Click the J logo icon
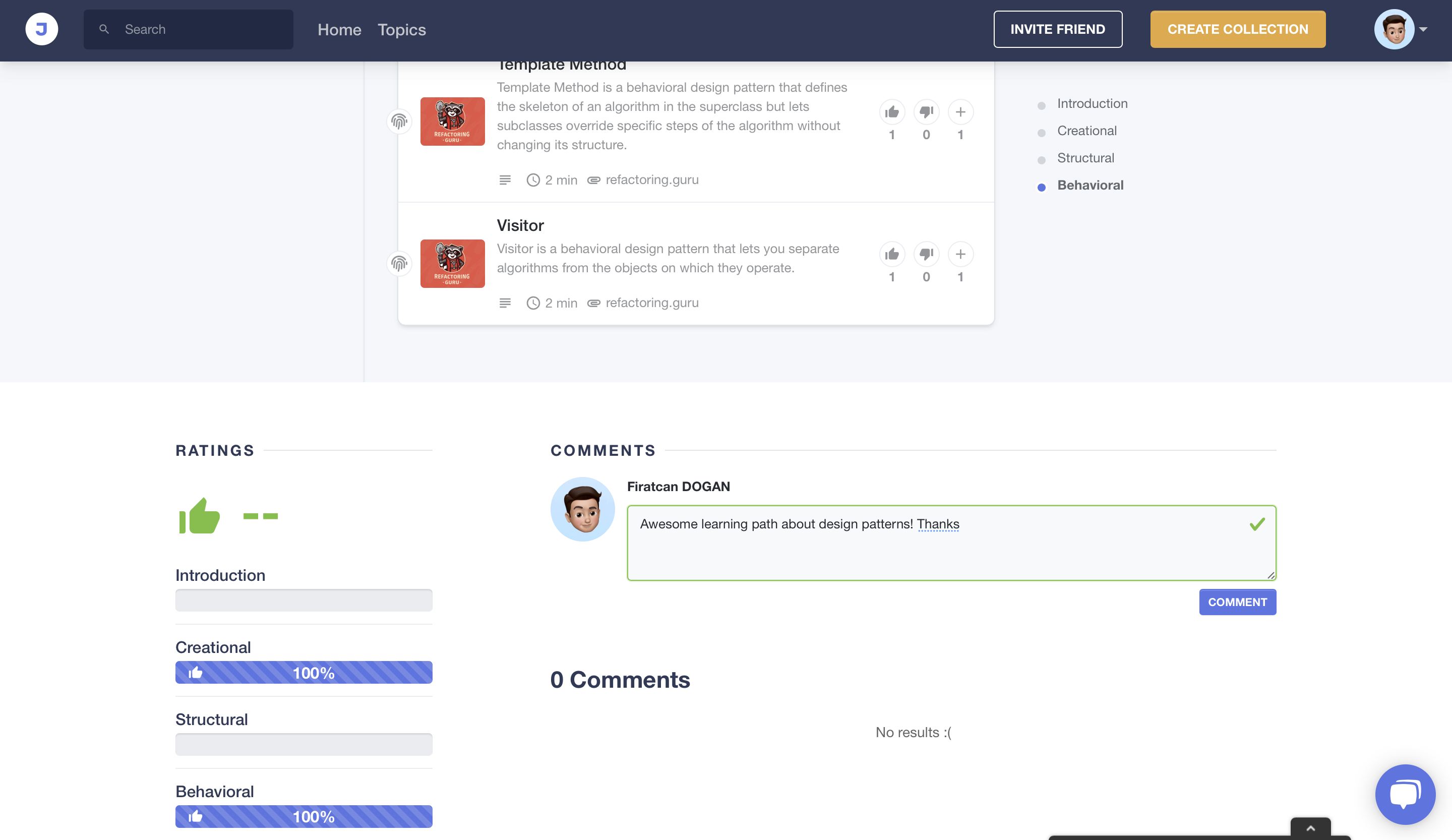The width and height of the screenshot is (1452, 840). (x=41, y=29)
